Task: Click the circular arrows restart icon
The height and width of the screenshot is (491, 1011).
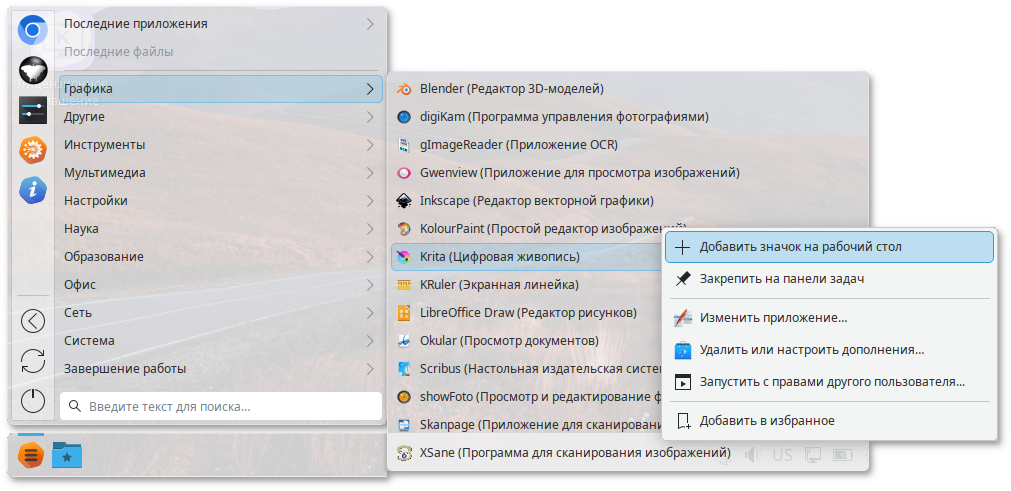Action: (x=33, y=361)
